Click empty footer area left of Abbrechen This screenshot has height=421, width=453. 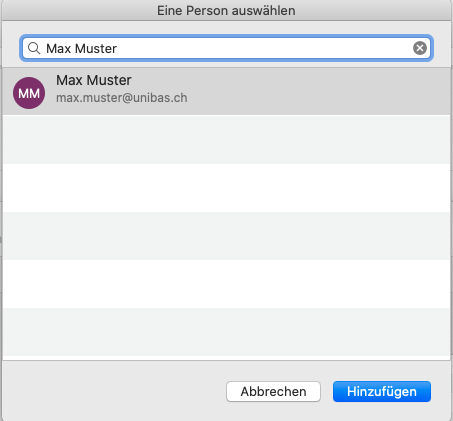(113, 391)
